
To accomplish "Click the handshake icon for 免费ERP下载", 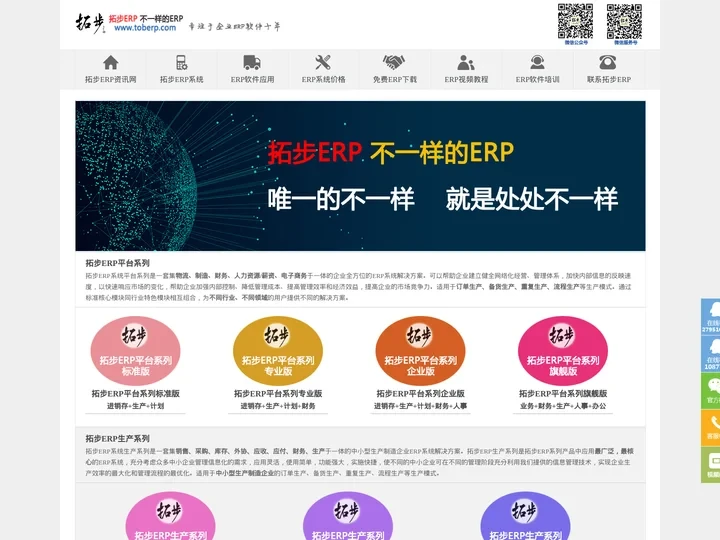I will pyautogui.click(x=394, y=62).
